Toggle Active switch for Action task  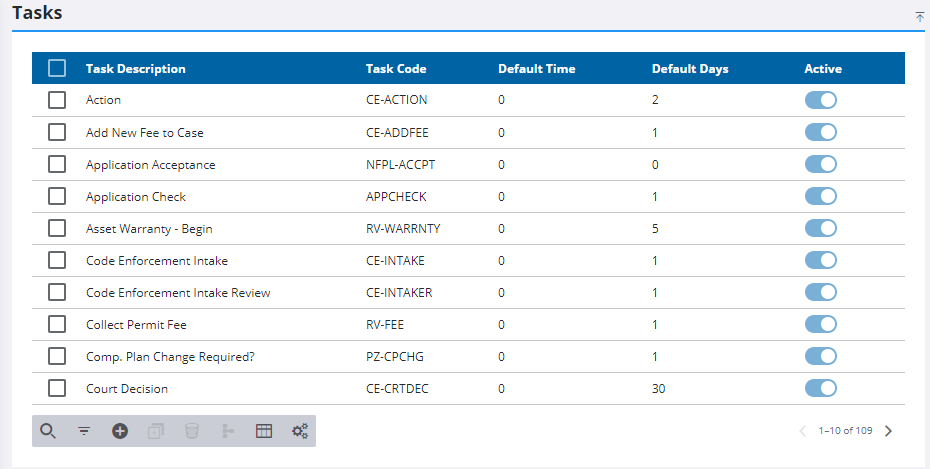pos(820,100)
